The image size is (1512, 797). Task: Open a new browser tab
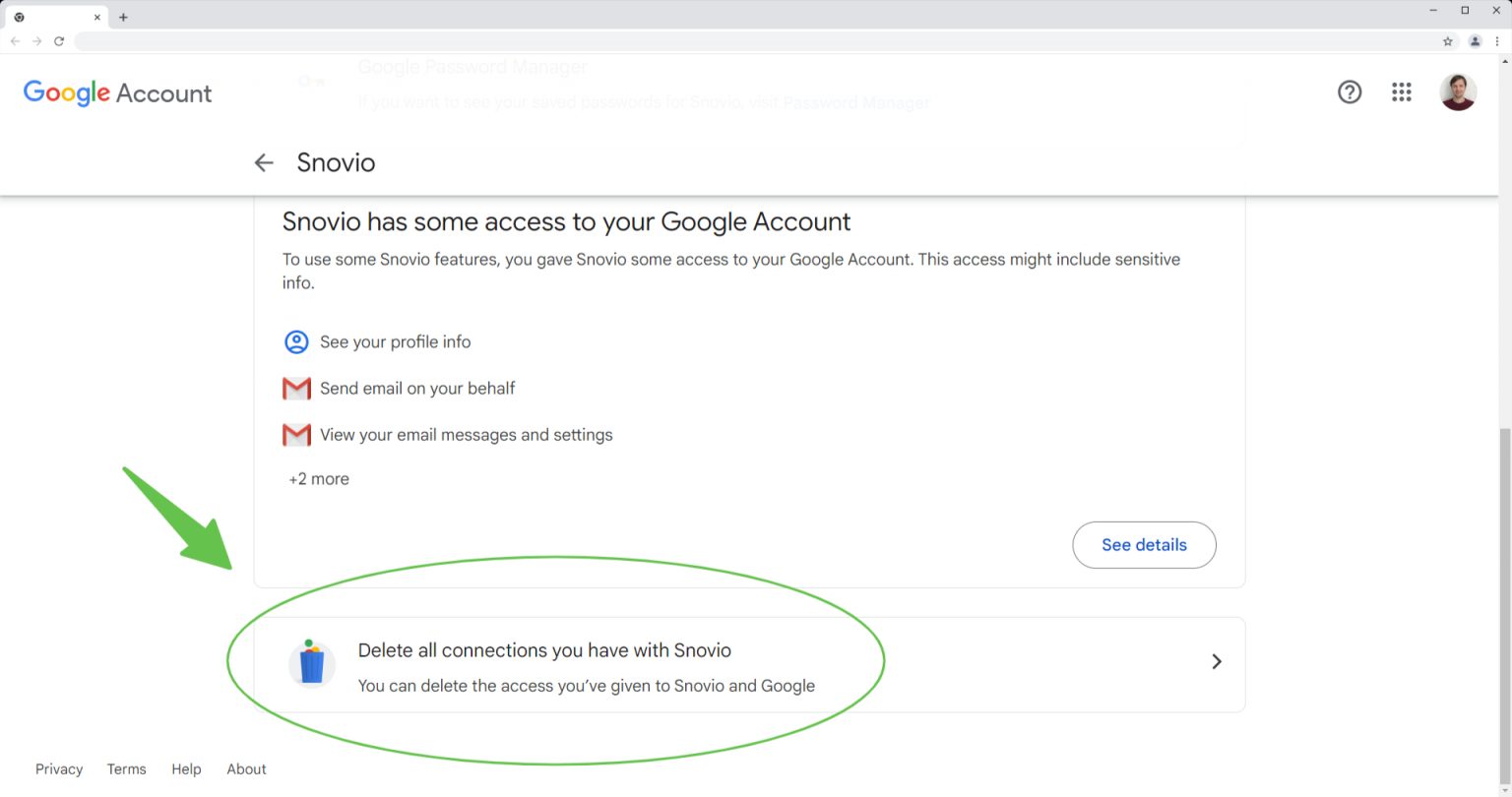123,17
